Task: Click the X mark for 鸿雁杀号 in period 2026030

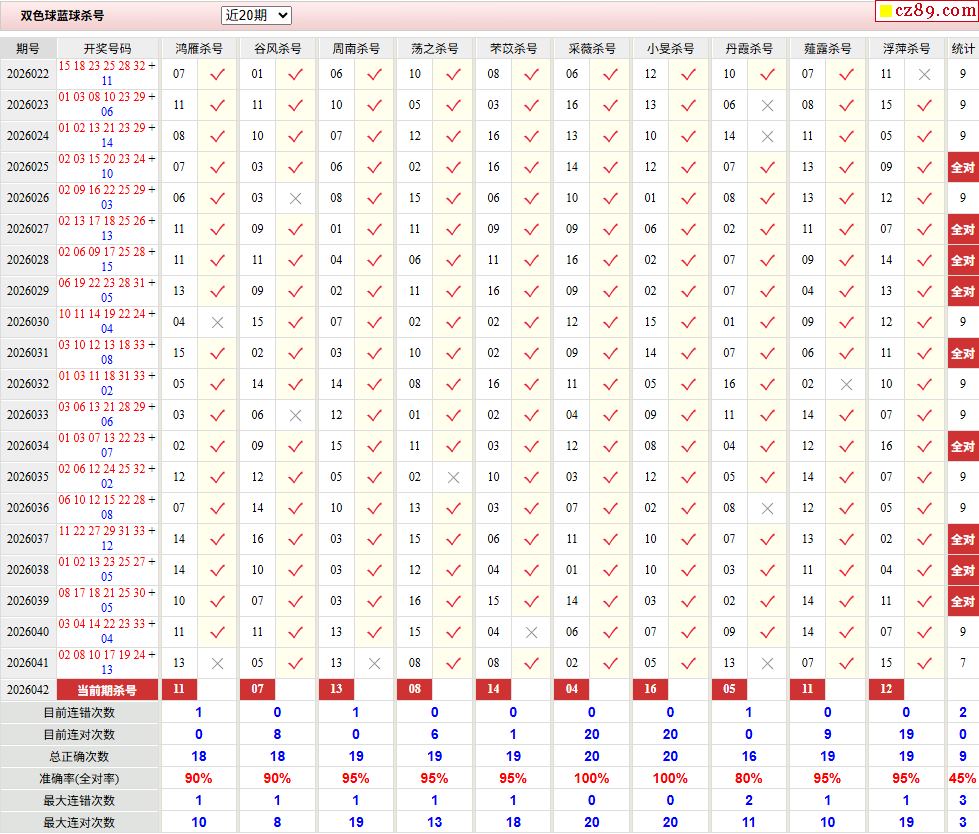Action: pos(217,322)
